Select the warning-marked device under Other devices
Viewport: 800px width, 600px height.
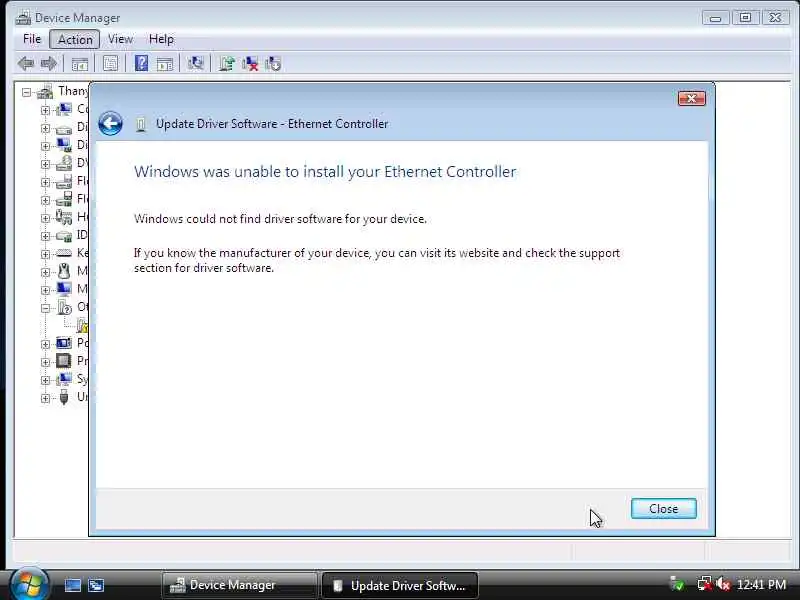[x=83, y=325]
